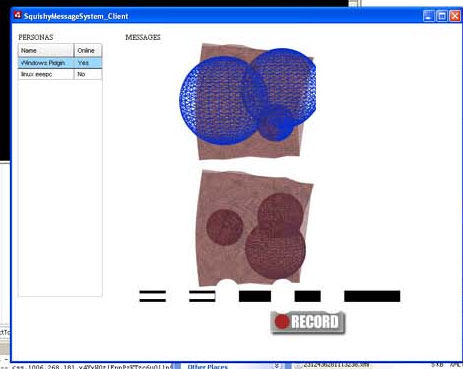Click the largest dark red circle in lower message

tap(275, 252)
